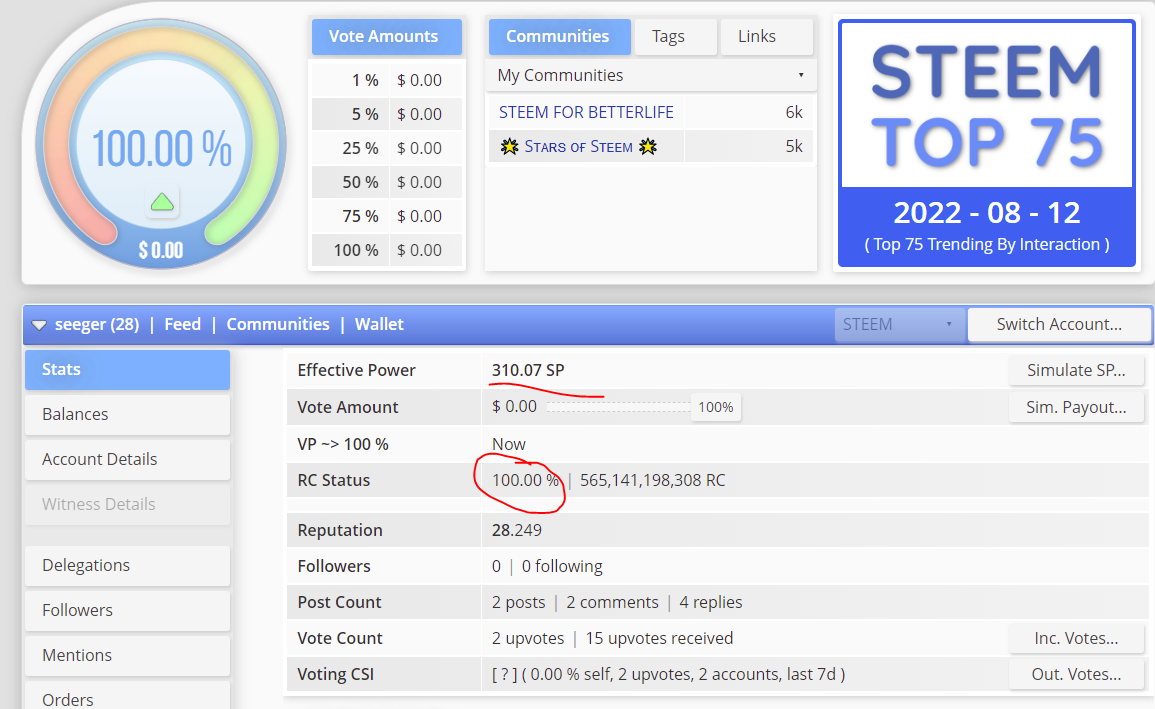This screenshot has width=1155, height=709.
Task: Switch to the Vote Amounts tab
Action: pyautogui.click(x=387, y=36)
